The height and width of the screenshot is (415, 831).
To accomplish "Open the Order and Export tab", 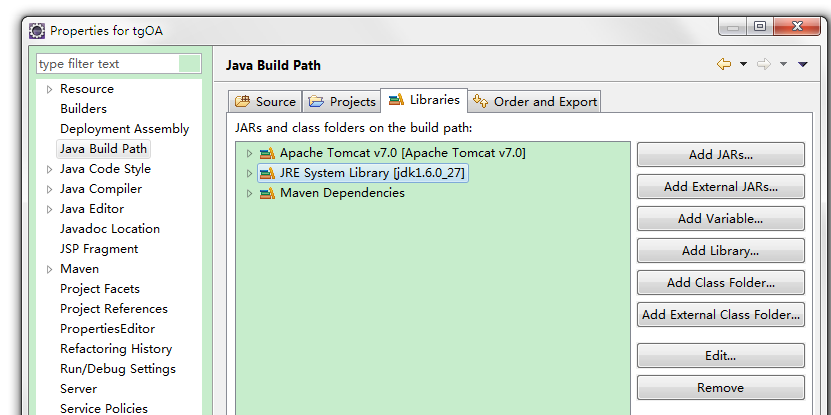I will [534, 101].
